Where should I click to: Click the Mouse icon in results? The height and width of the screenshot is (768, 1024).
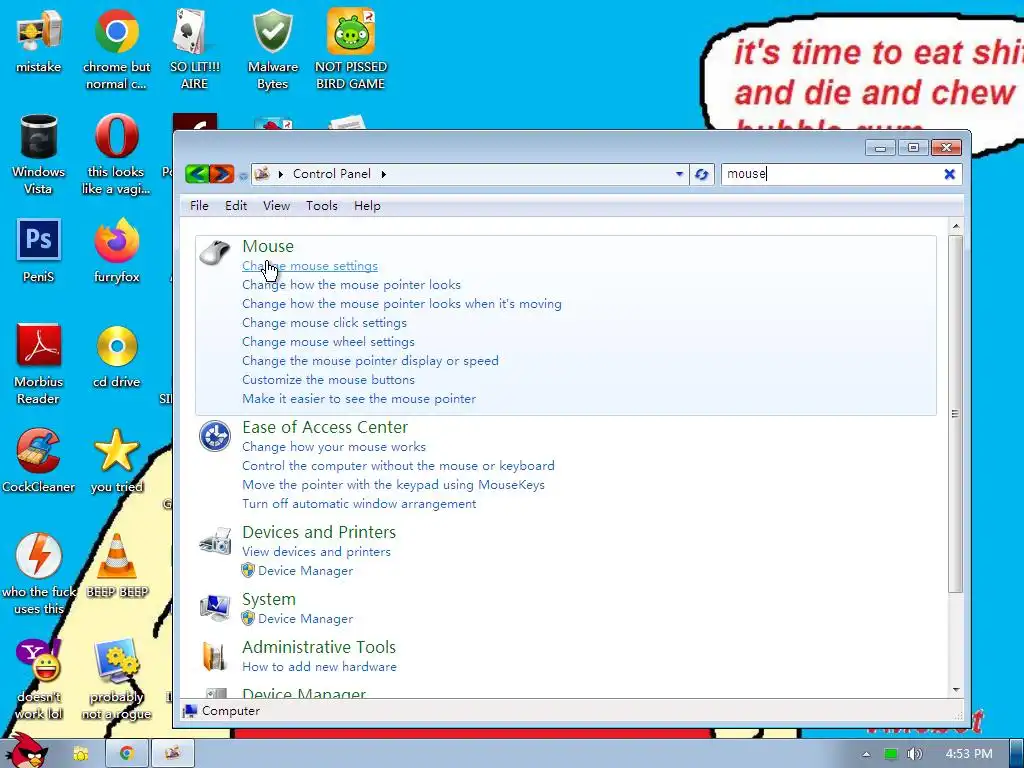[x=215, y=253]
